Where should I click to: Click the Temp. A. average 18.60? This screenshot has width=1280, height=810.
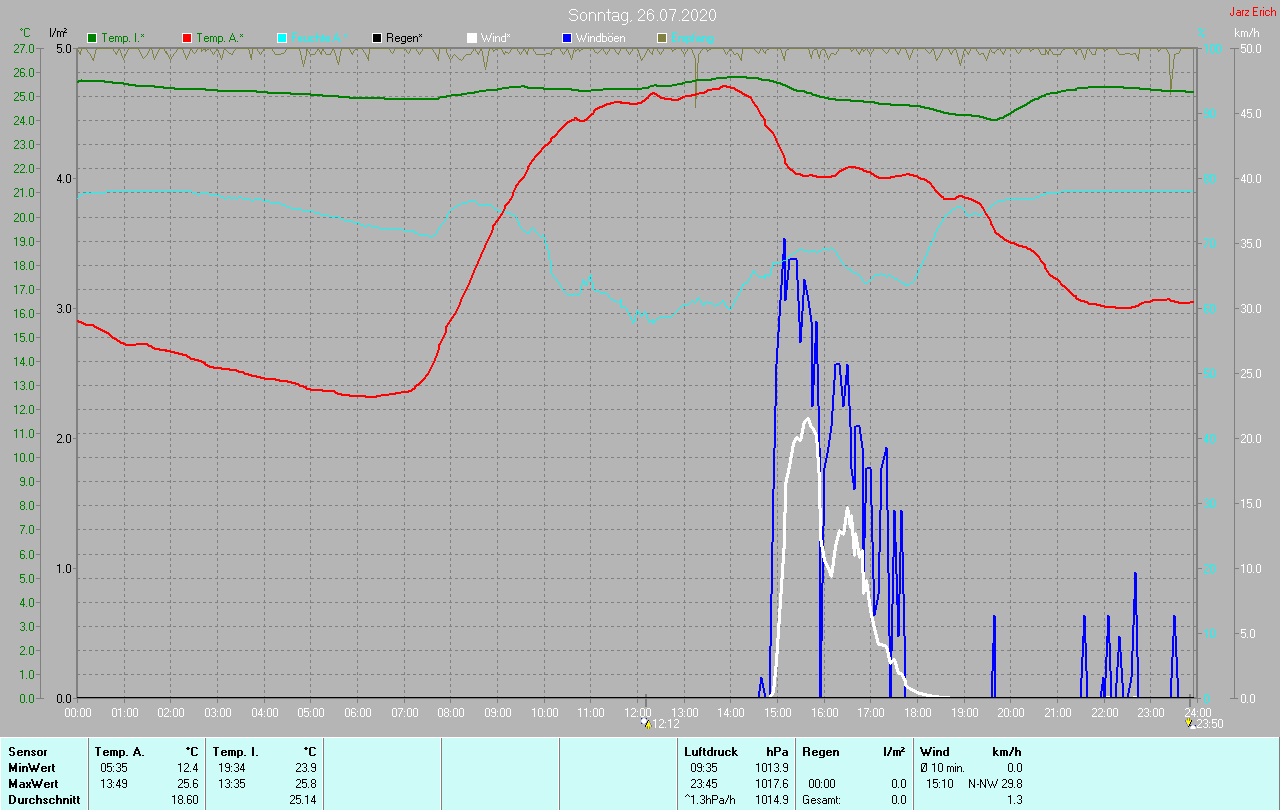click(x=183, y=800)
